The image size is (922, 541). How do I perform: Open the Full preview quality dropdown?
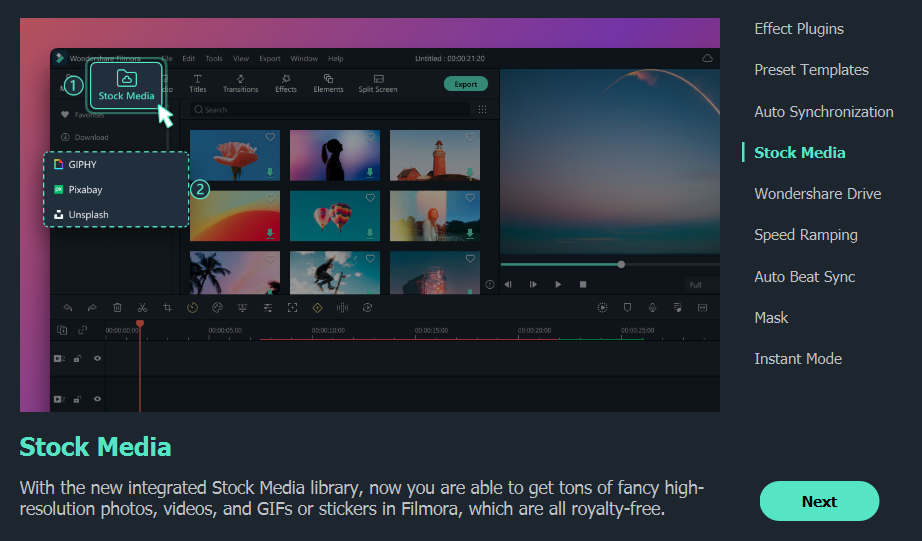point(701,285)
